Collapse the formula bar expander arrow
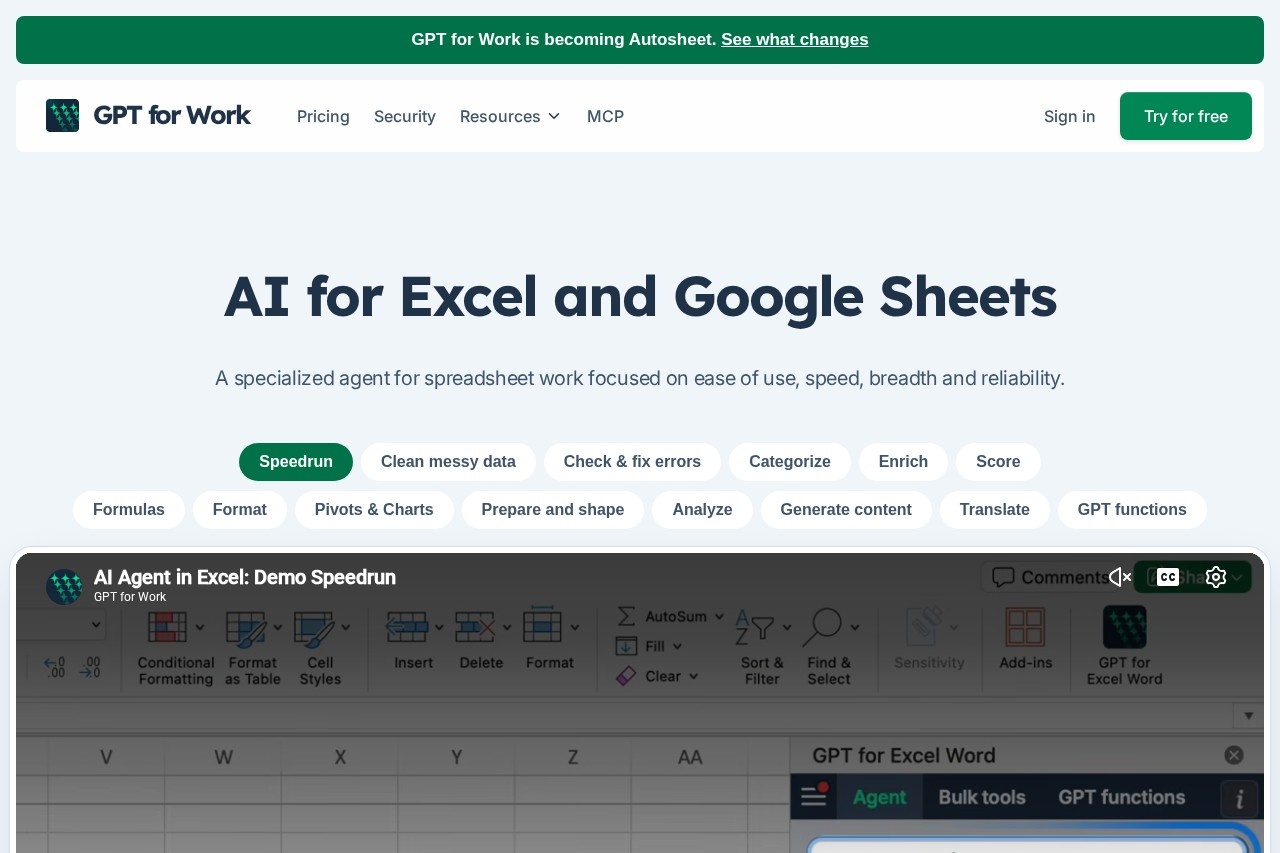Screen dimensions: 1280x853 click(x=1248, y=716)
